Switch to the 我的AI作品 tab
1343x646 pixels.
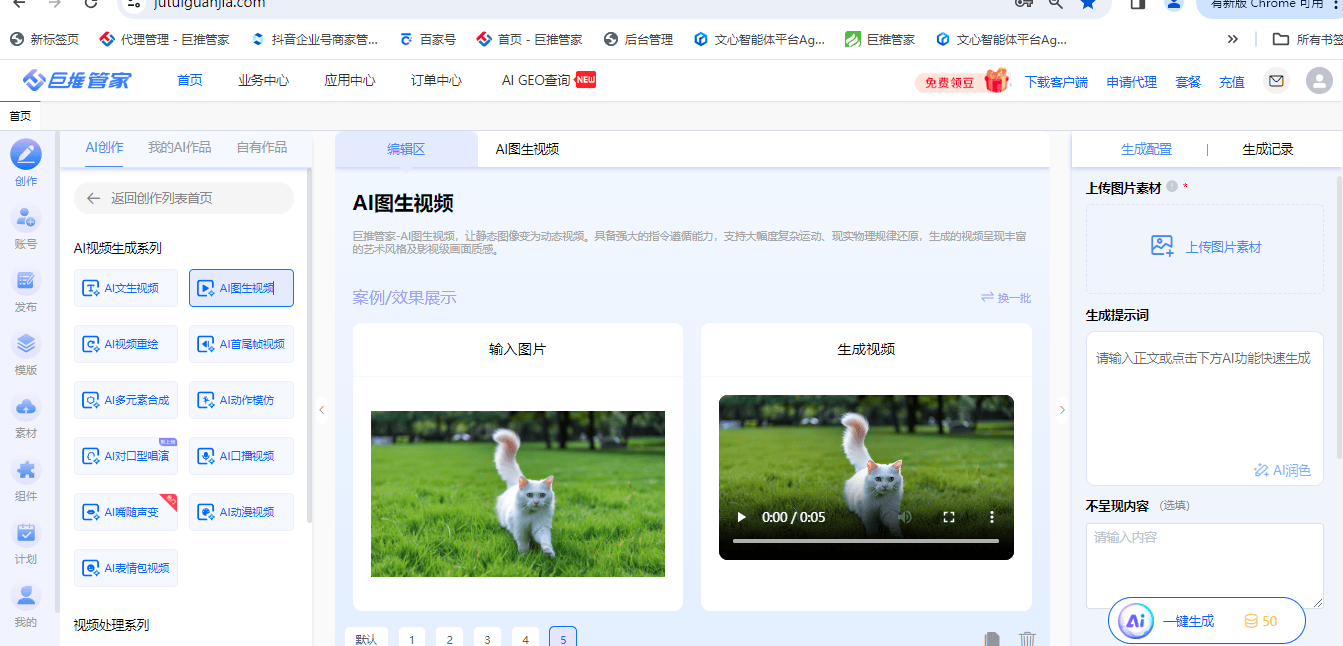click(x=179, y=147)
